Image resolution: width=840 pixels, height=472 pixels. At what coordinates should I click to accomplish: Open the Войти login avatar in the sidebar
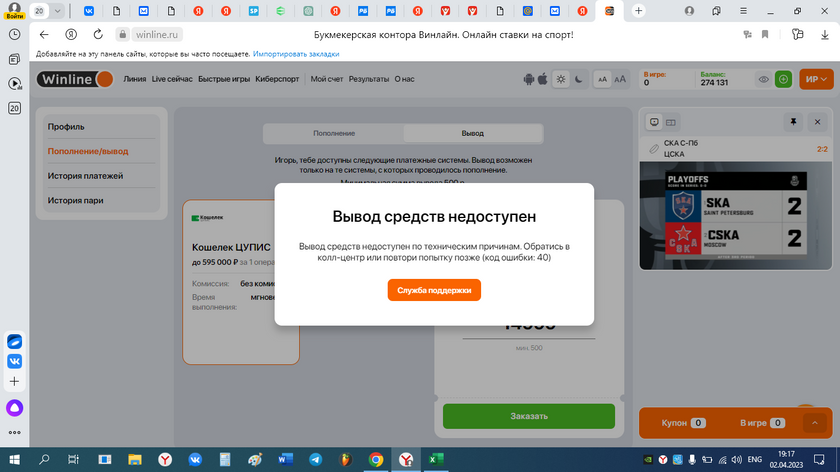coord(14,11)
